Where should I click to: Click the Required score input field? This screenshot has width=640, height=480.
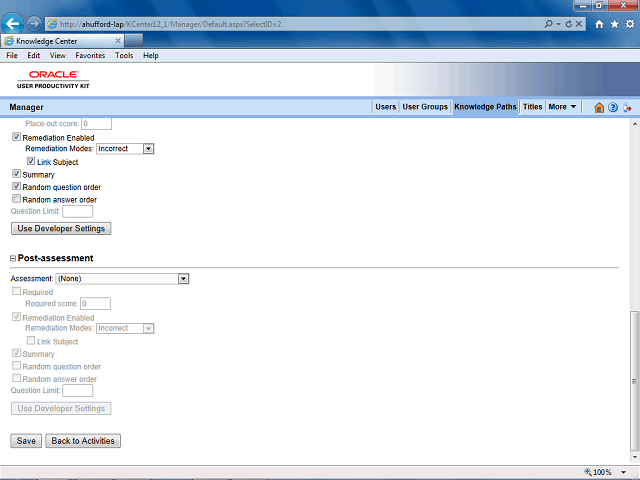[96, 303]
